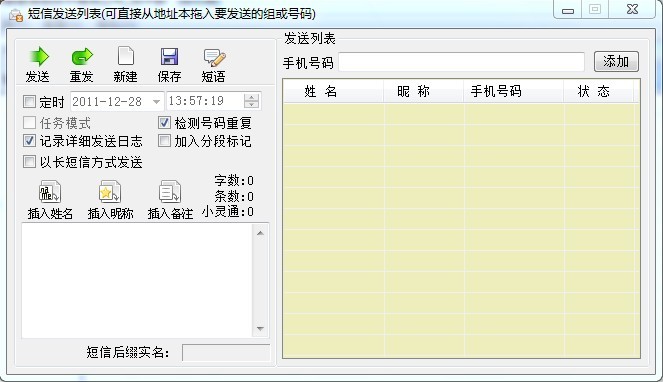Check 以长短信方式发送 option
The height and width of the screenshot is (382, 663).
(x=29, y=162)
